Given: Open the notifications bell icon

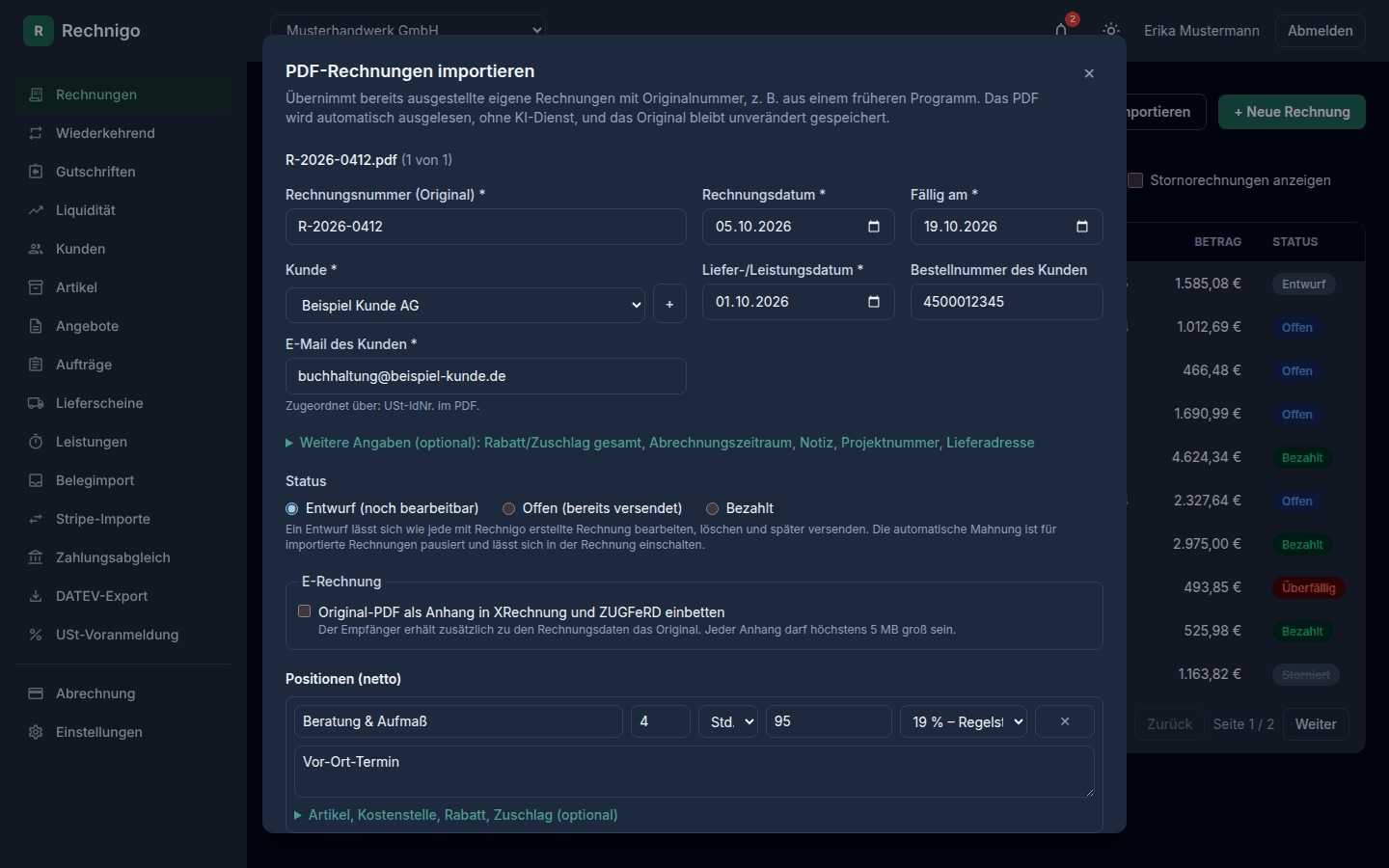Looking at the screenshot, I should 1061,30.
